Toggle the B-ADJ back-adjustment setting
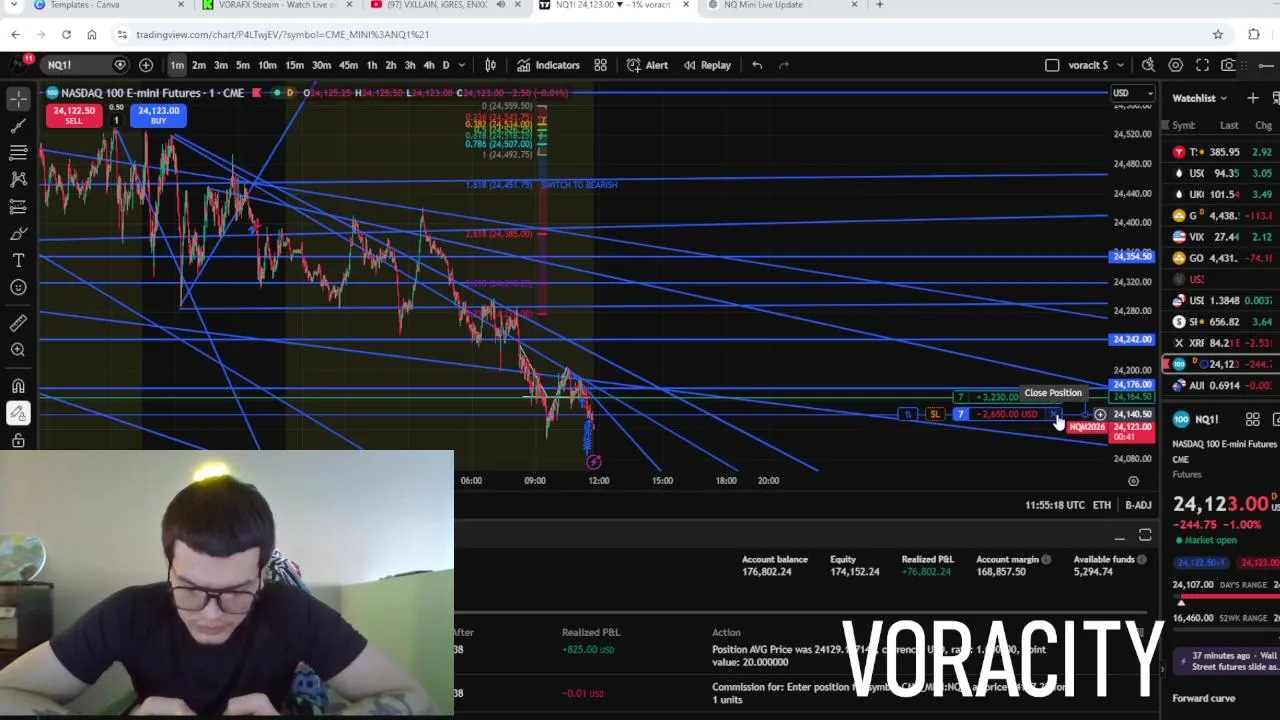The image size is (1280, 720). point(1138,505)
